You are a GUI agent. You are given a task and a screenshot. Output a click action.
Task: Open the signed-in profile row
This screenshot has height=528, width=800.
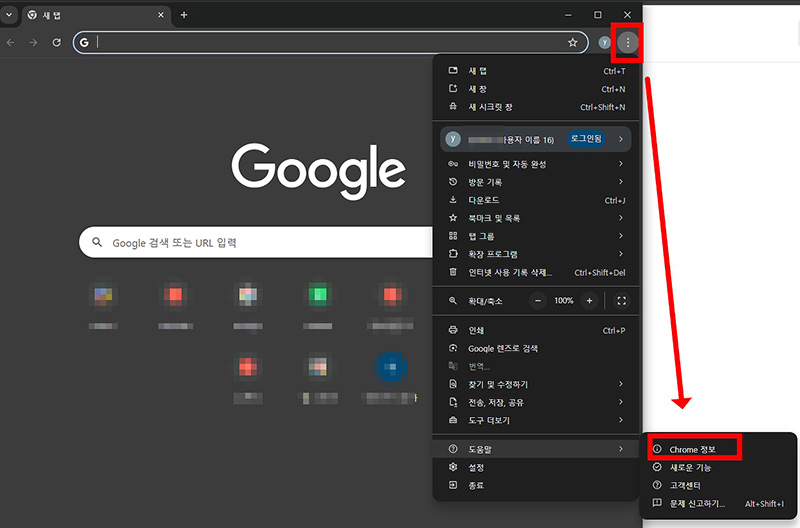click(x=536, y=139)
